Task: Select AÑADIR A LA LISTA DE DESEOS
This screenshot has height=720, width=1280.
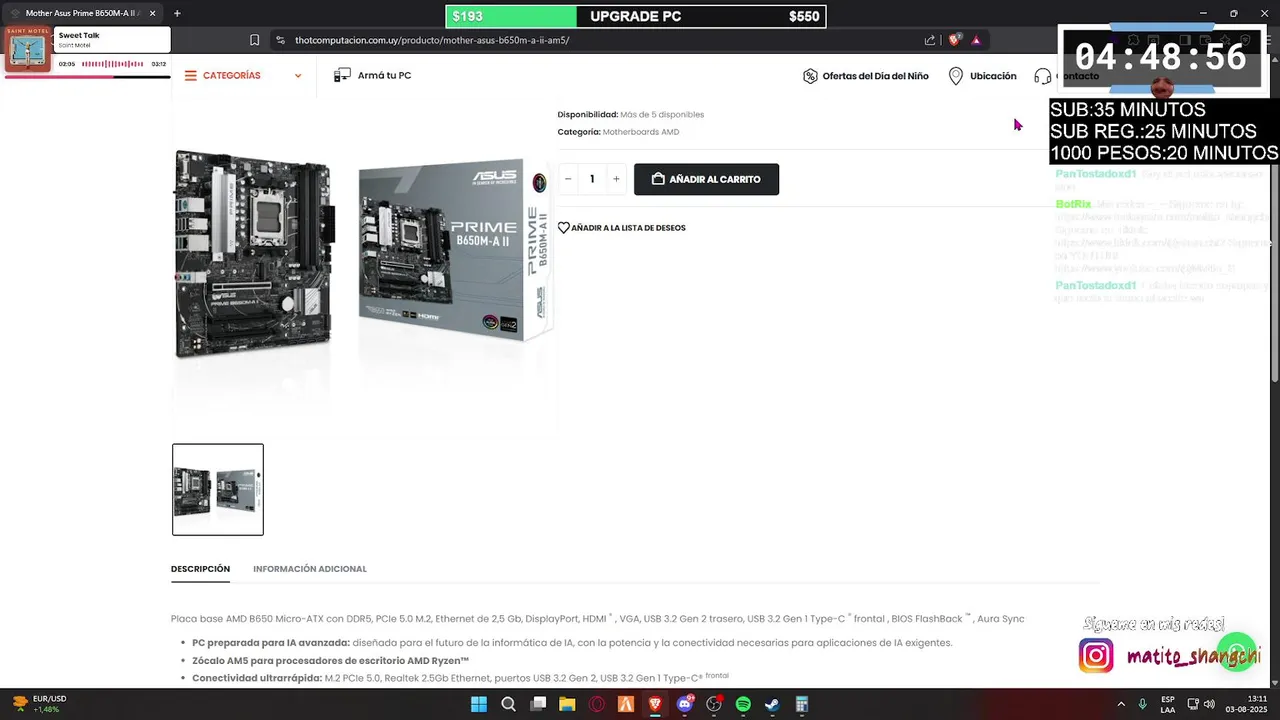Action: [628, 228]
